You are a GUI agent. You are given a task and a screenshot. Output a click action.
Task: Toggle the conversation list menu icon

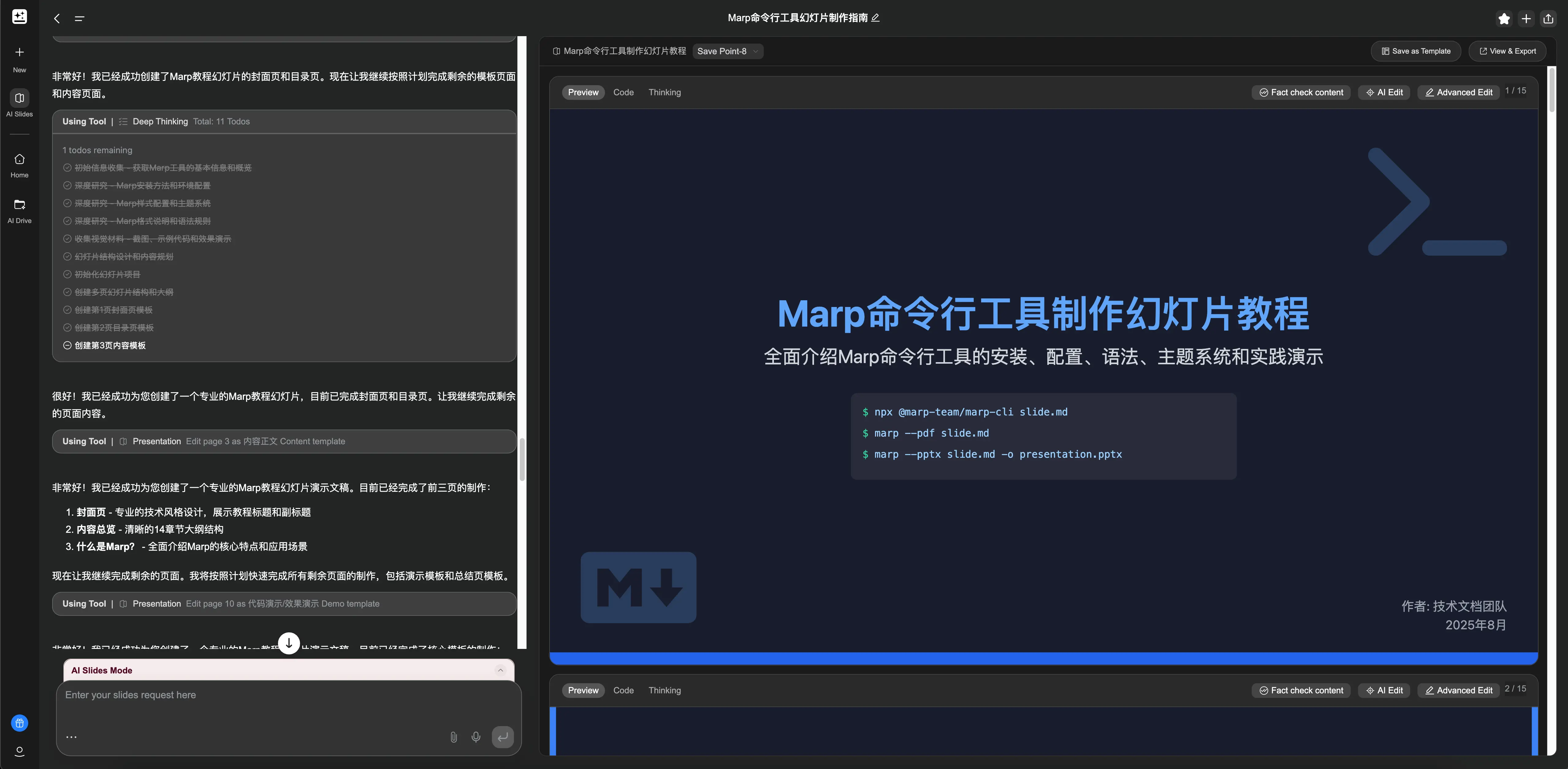point(79,19)
